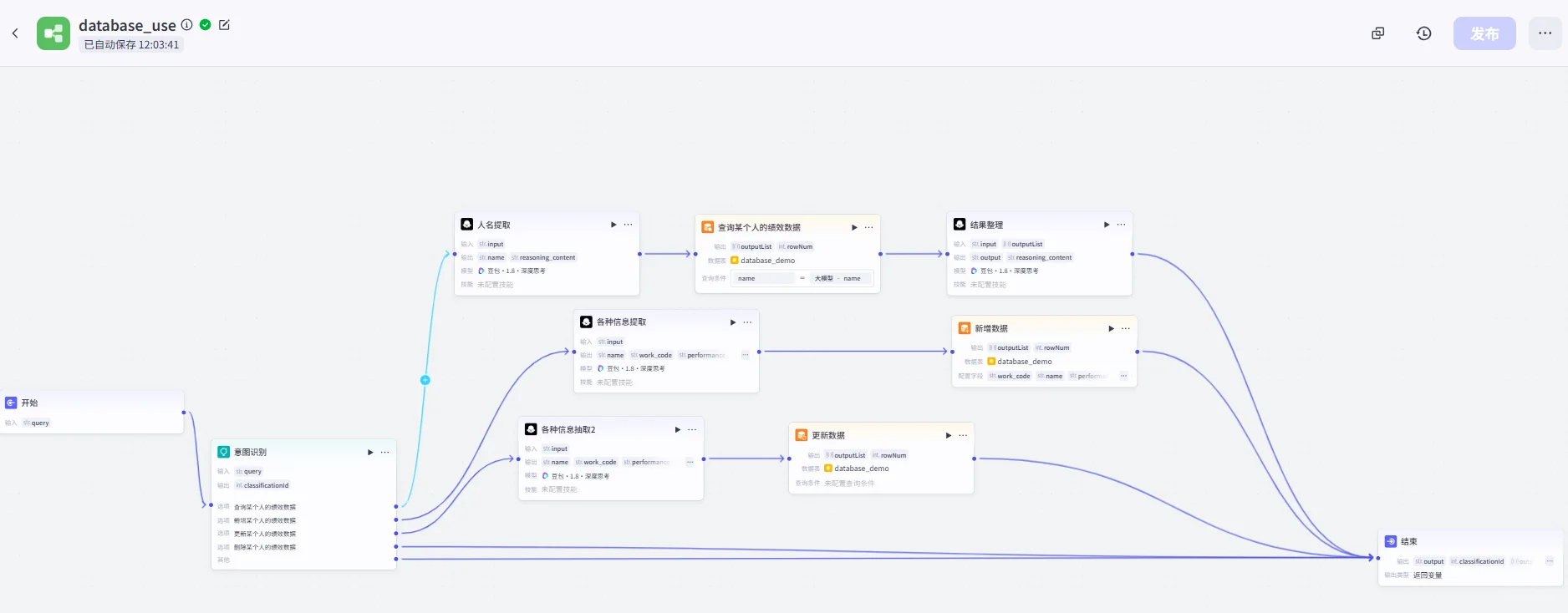1568x613 pixels.
Task: Click database_demo table in 查询某个人的绩效数据 node
Action: coord(763,261)
